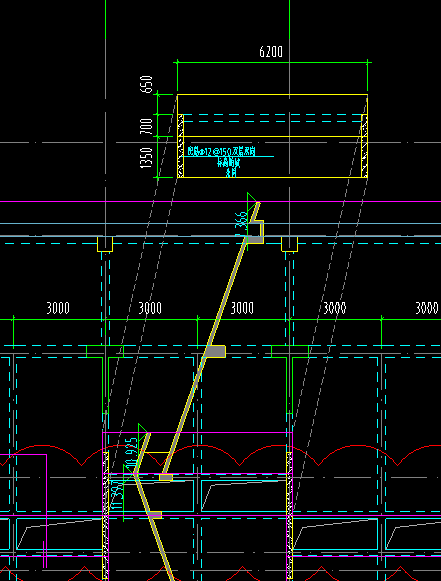Click the cyan annotation containing @150
The height and width of the screenshot is (581, 441).
point(222,152)
